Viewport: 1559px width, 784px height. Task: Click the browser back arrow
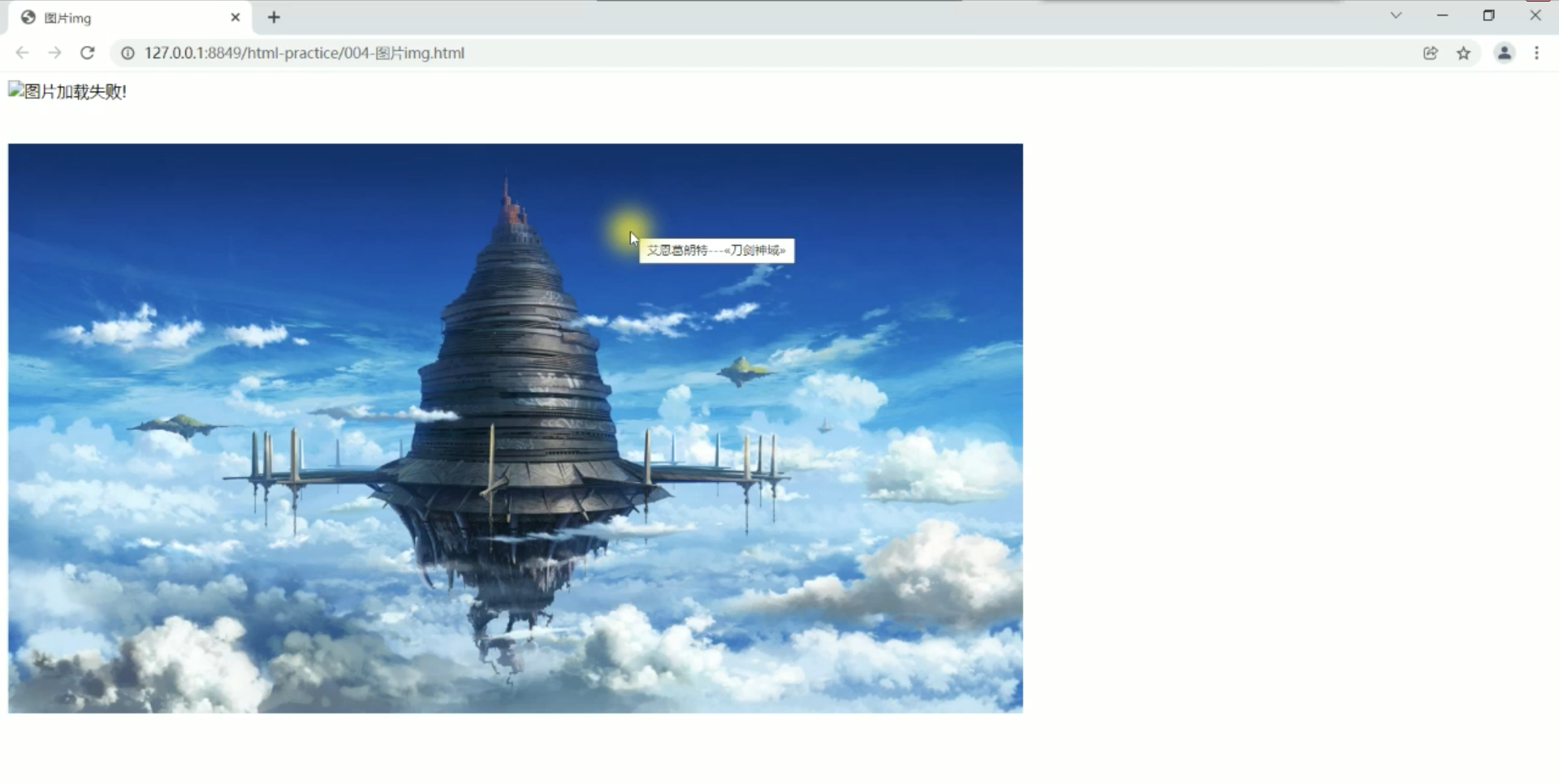(x=22, y=53)
